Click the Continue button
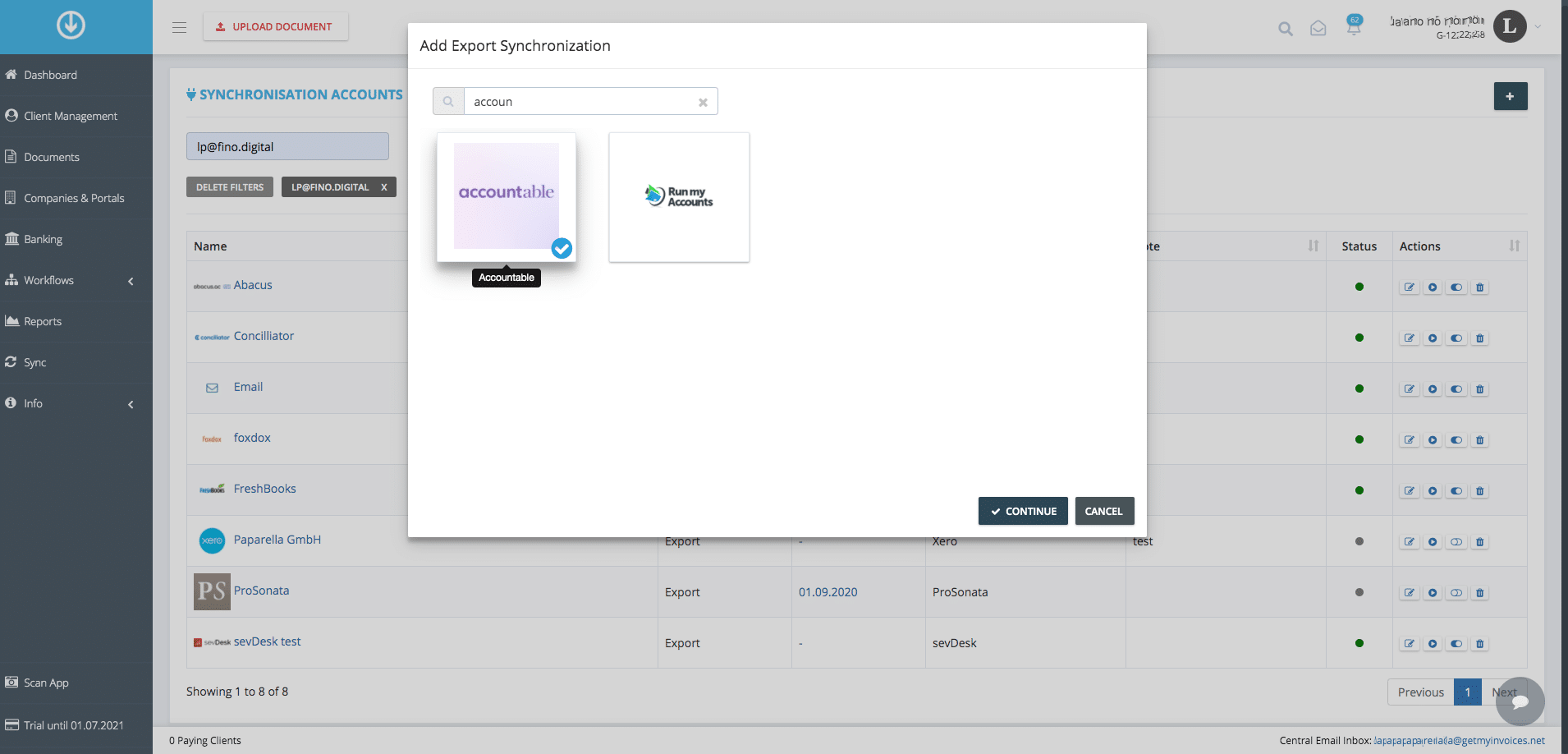Screen dimensions: 1568x754 click(x=1023, y=511)
